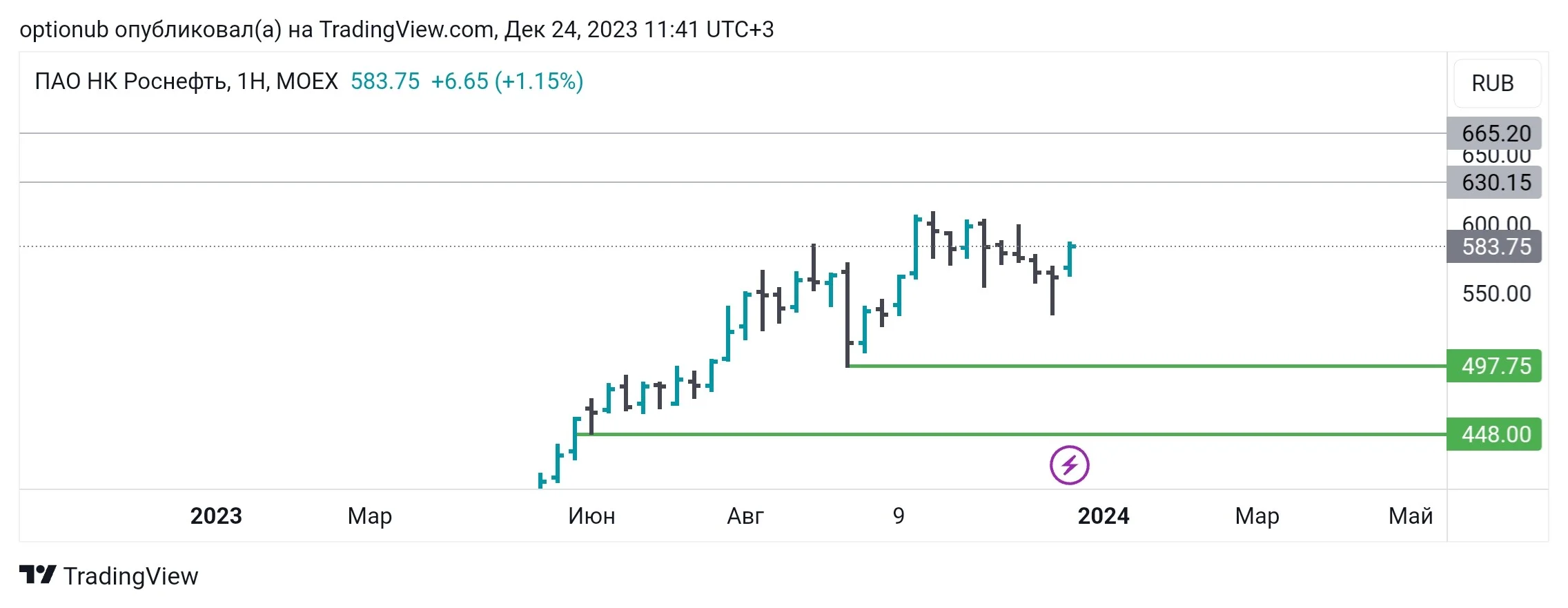Select the 665.20 price level label
Image resolution: width=1568 pixels, height=608 pixels.
pos(1493,133)
